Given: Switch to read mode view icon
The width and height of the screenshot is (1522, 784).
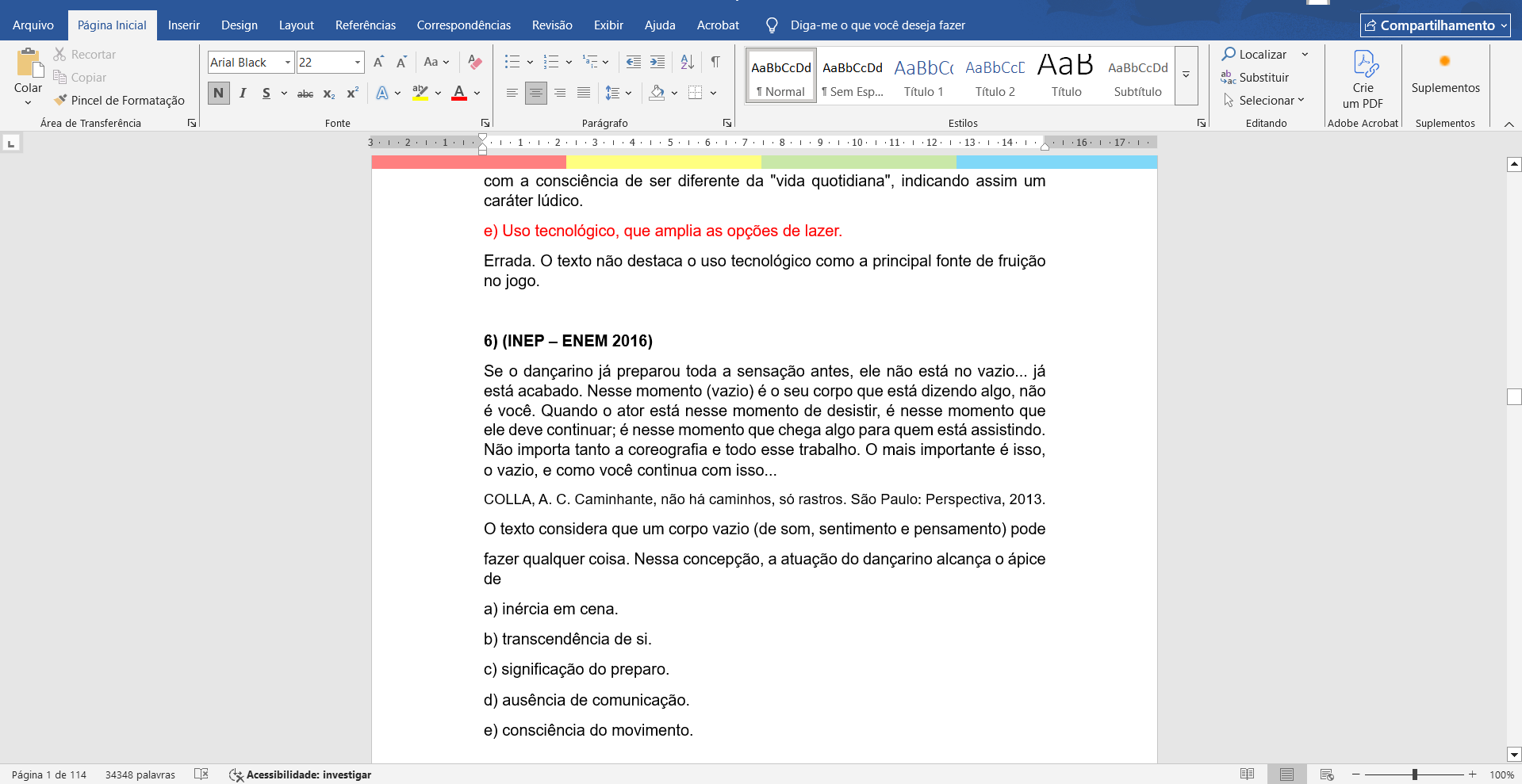Looking at the screenshot, I should click(1247, 774).
